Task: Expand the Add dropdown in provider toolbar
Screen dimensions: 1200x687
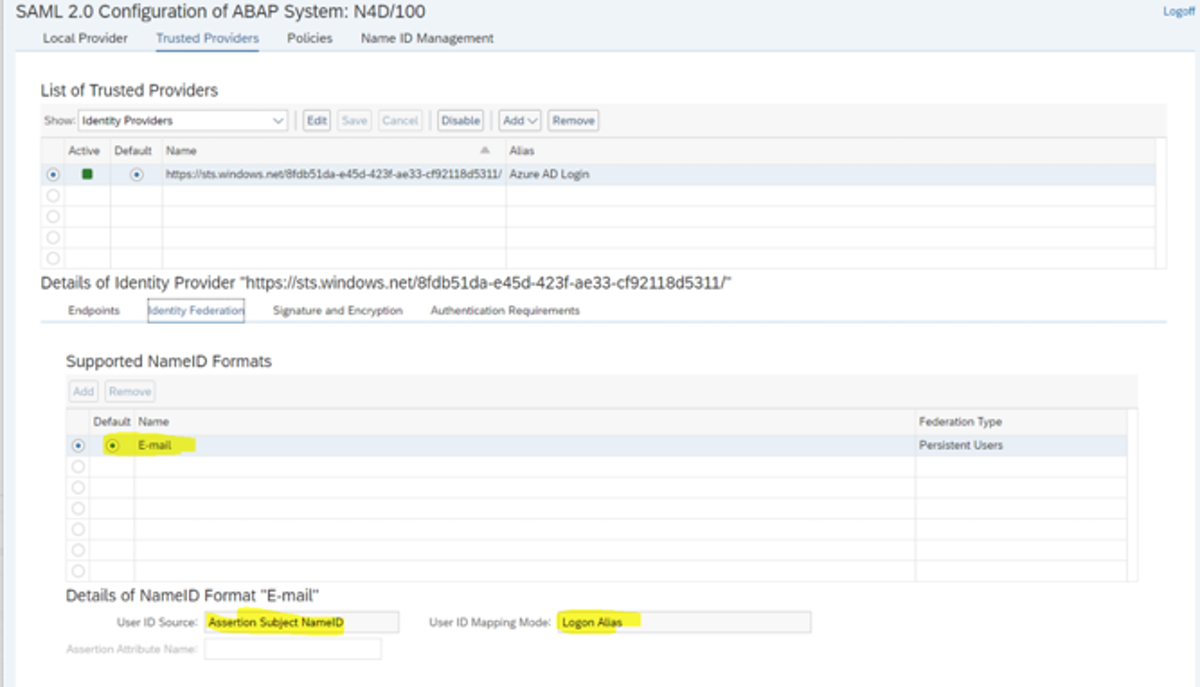Action: (x=520, y=120)
